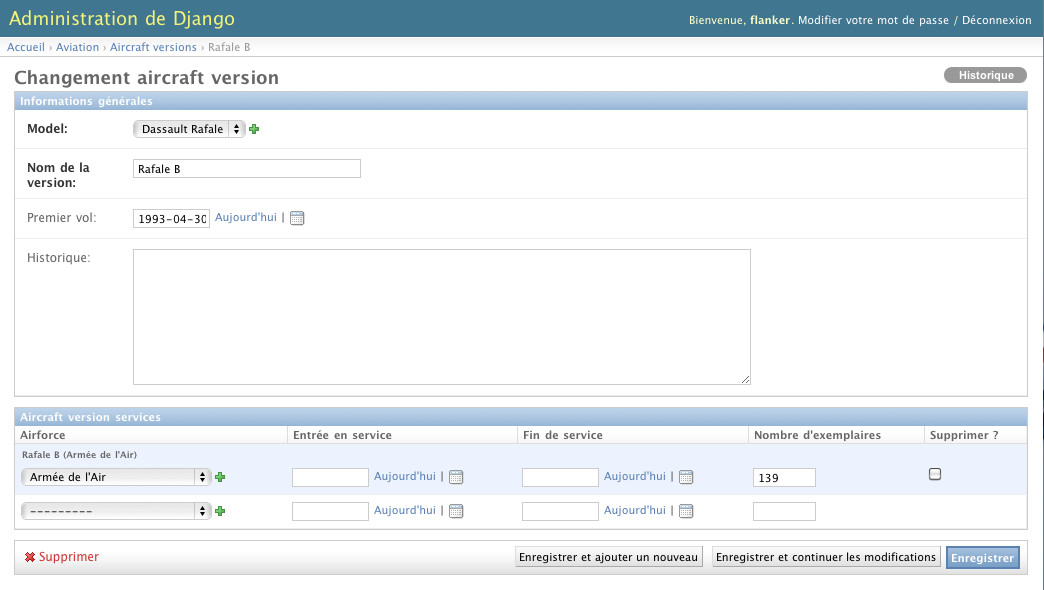Click the green plus icon next to Model
This screenshot has height=590, width=1044.
pos(254,129)
